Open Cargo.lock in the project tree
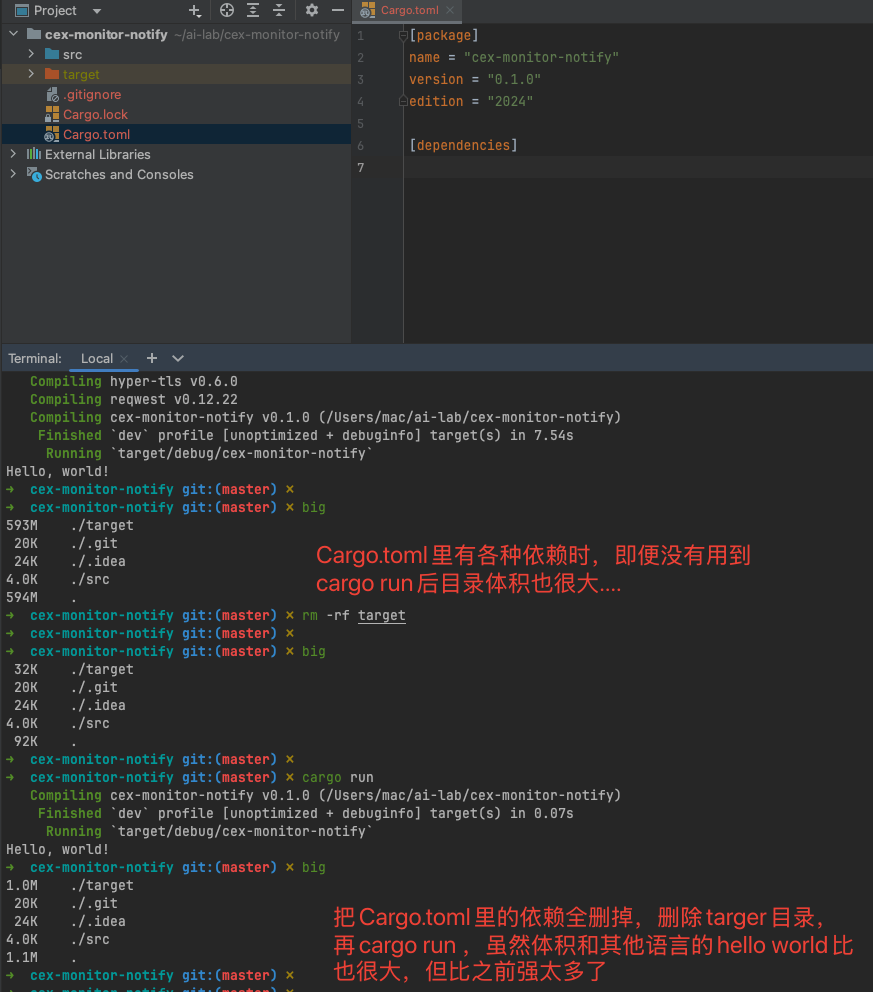This screenshot has height=992, width=873. pyautogui.click(x=95, y=114)
